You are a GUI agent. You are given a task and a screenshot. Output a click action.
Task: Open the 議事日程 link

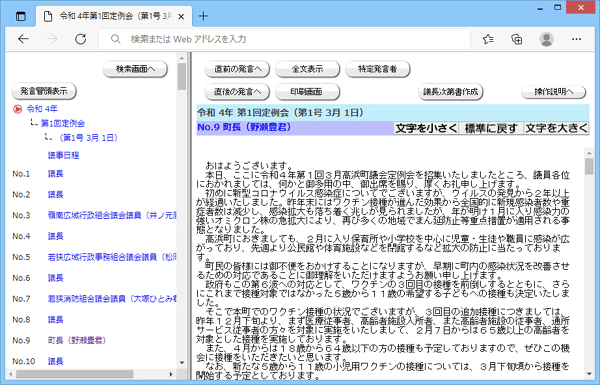(64, 155)
